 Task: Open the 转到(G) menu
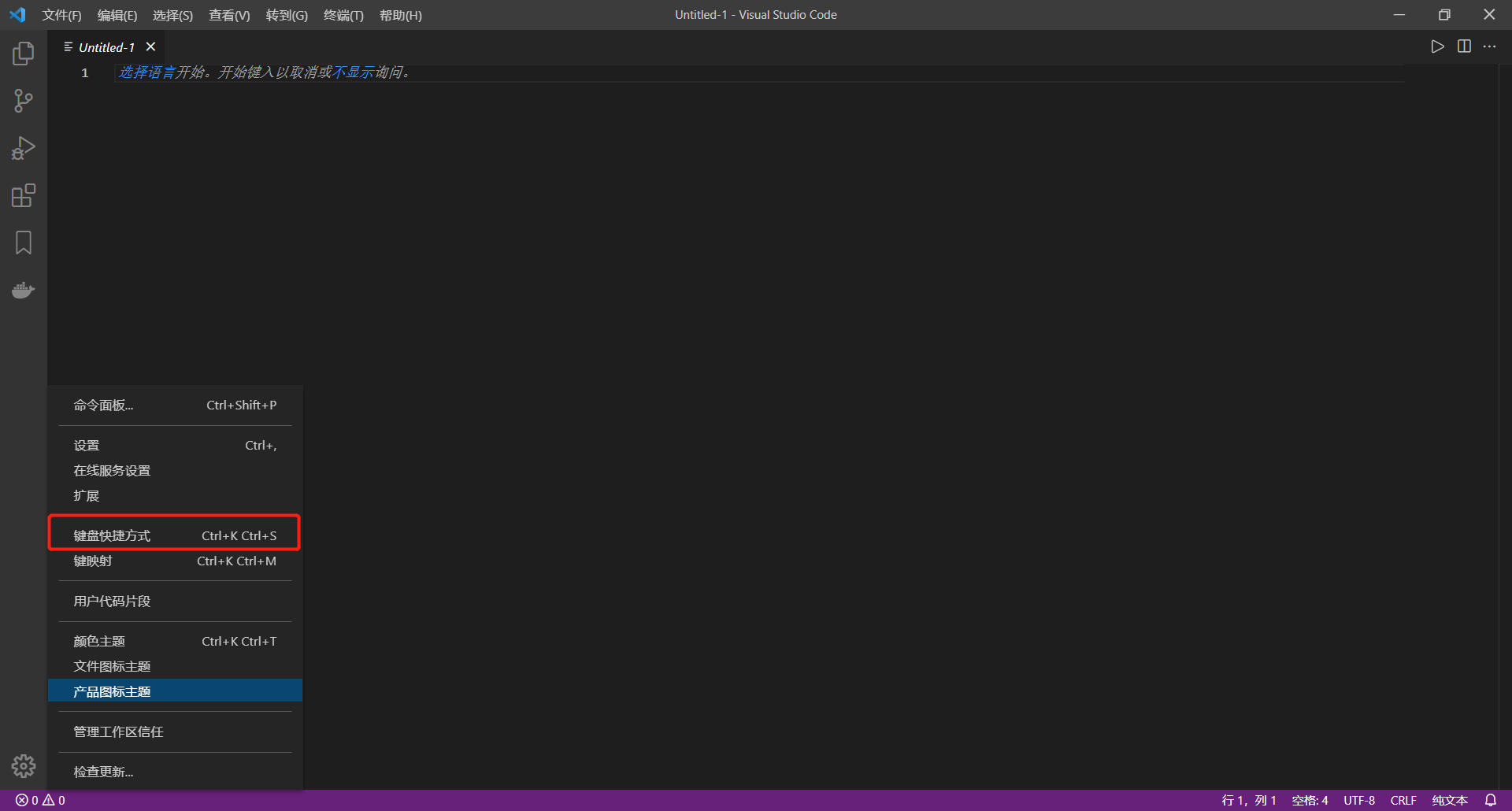287,15
